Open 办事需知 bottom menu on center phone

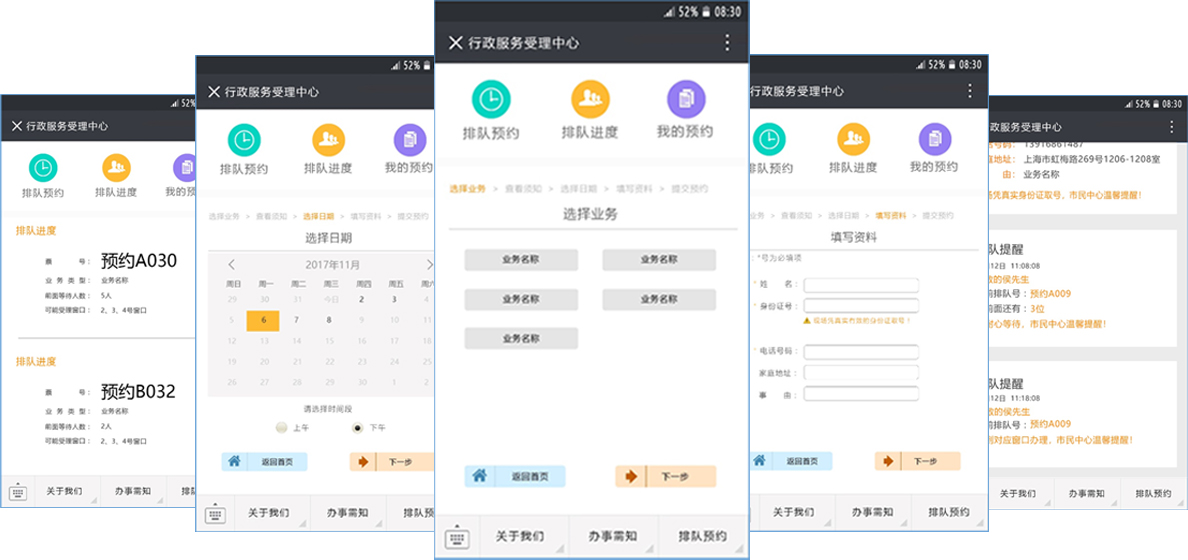pos(612,537)
